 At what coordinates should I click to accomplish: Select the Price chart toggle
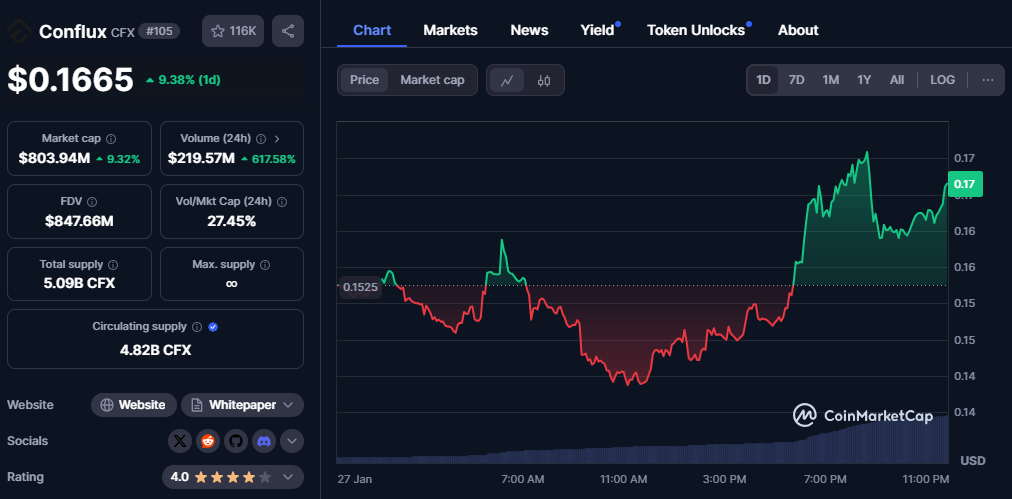pyautogui.click(x=365, y=80)
